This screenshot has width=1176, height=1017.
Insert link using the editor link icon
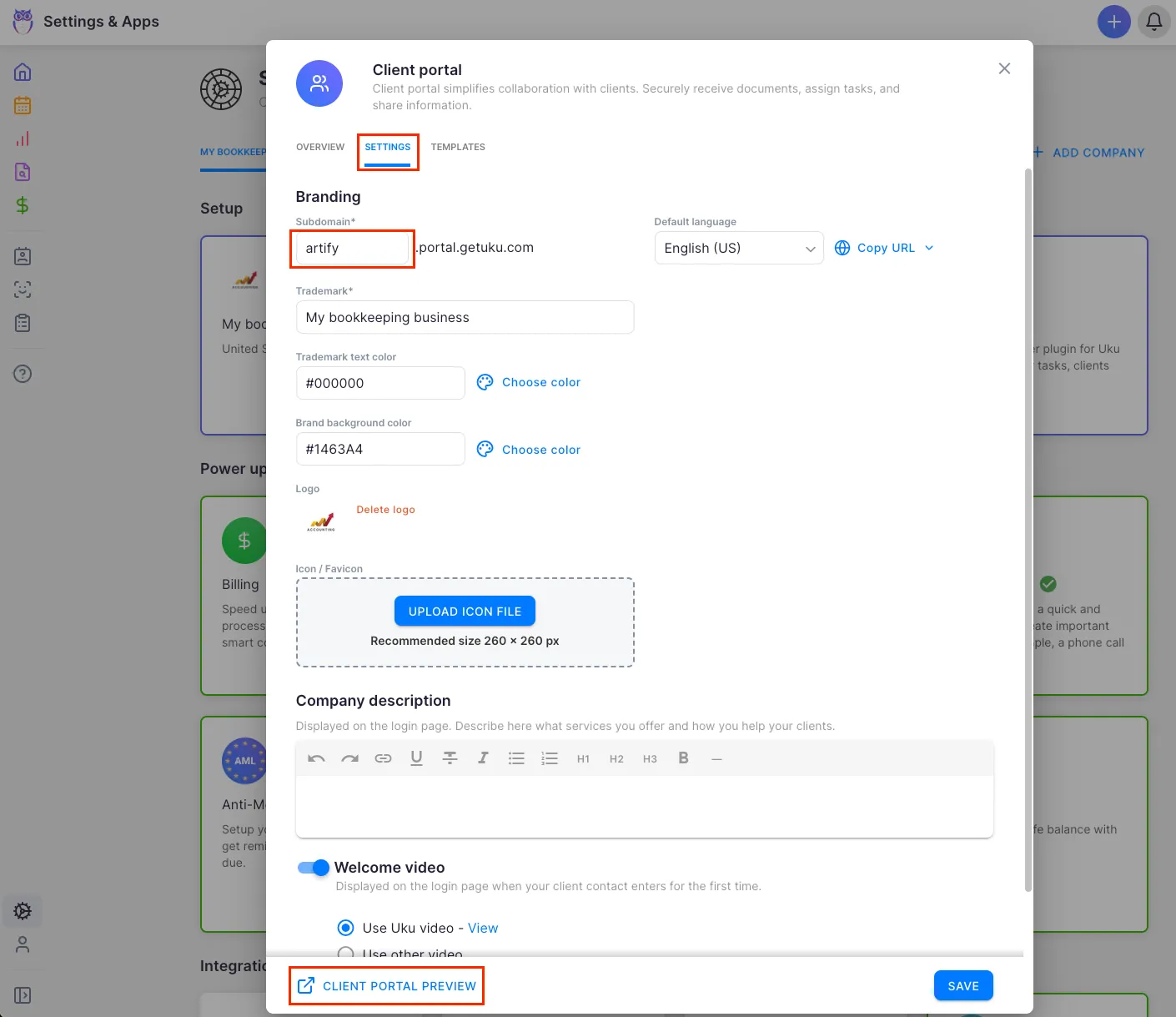[383, 758]
